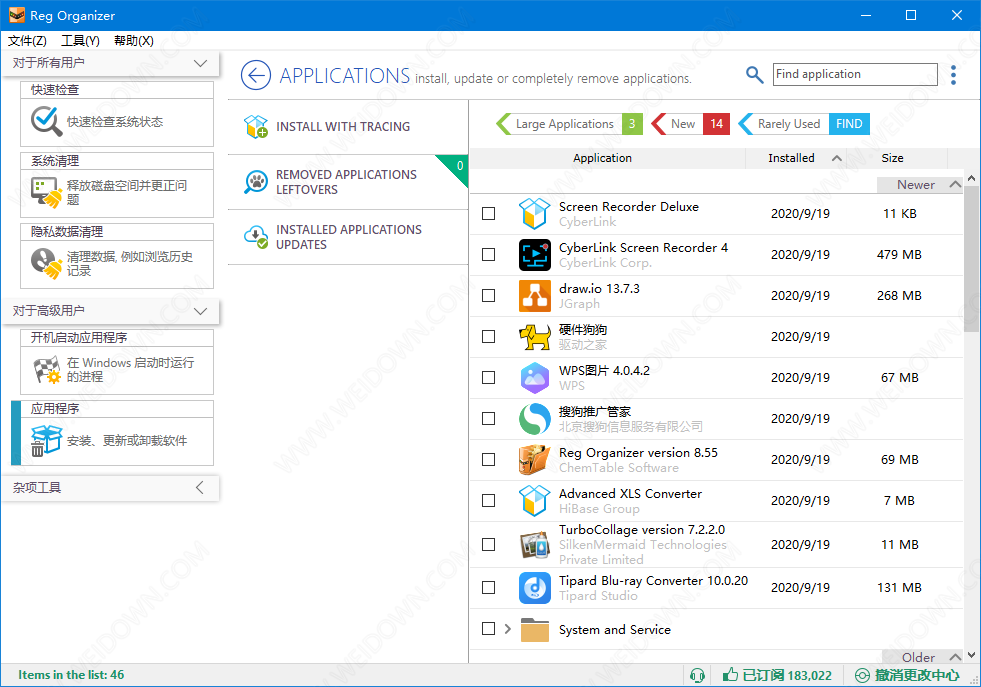Click the back arrow beside APPLICATIONS
Screen dimensions: 981x687
click(256, 76)
